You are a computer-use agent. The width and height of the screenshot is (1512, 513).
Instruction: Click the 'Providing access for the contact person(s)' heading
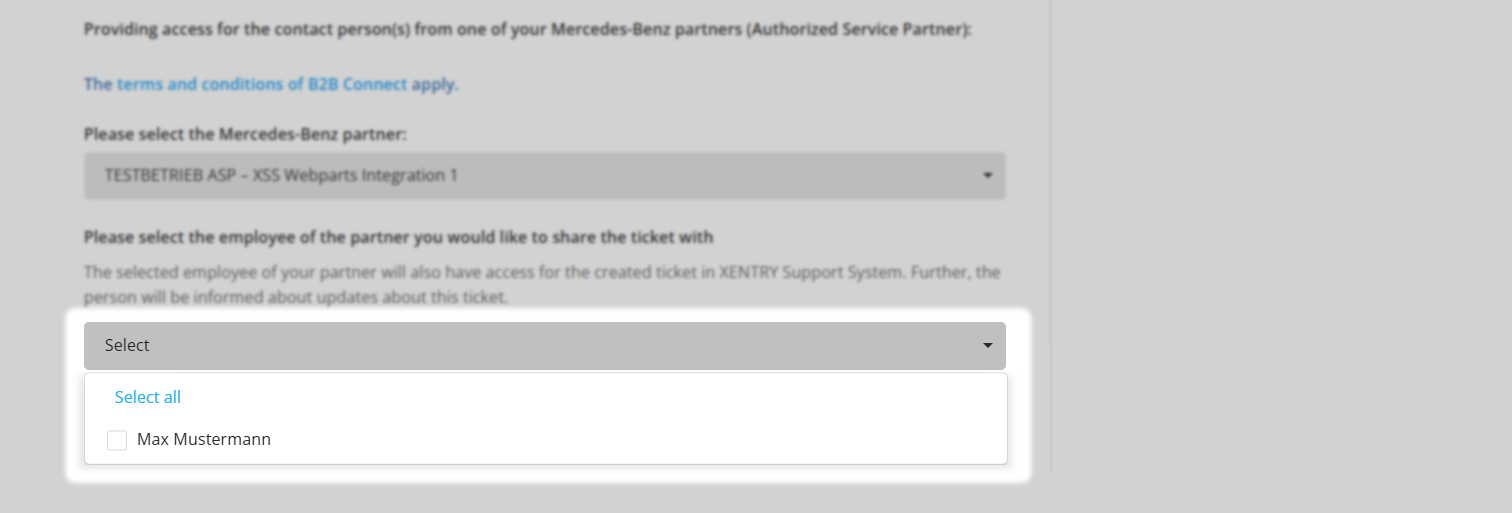pos(527,29)
